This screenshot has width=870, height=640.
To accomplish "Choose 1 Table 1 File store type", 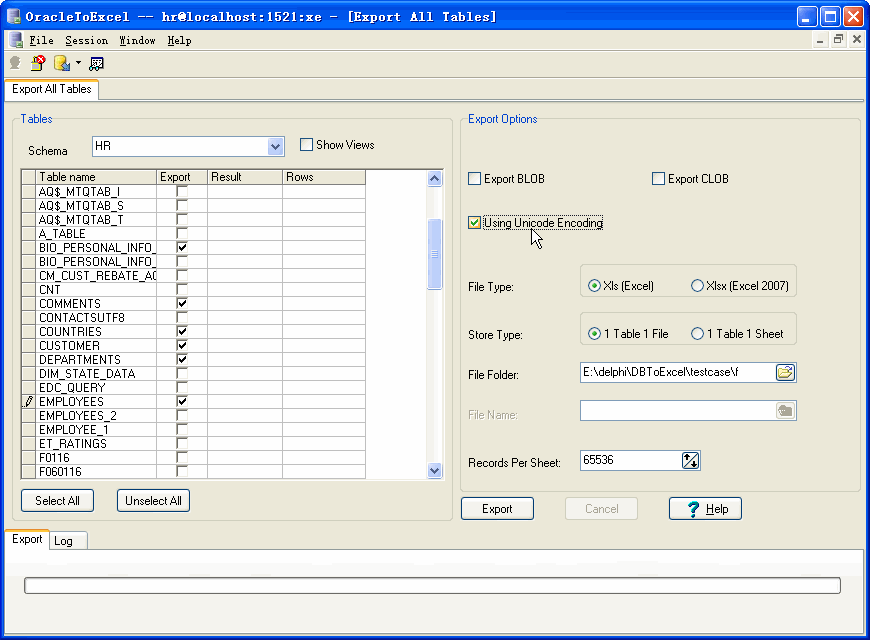I will (594, 334).
